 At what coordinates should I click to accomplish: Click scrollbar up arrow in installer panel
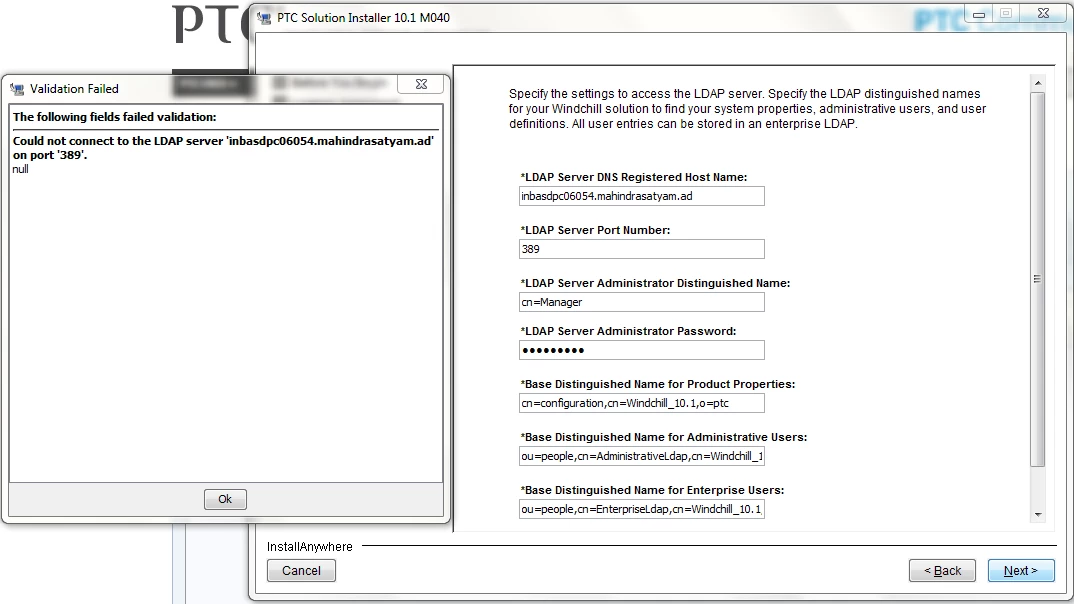1038,83
